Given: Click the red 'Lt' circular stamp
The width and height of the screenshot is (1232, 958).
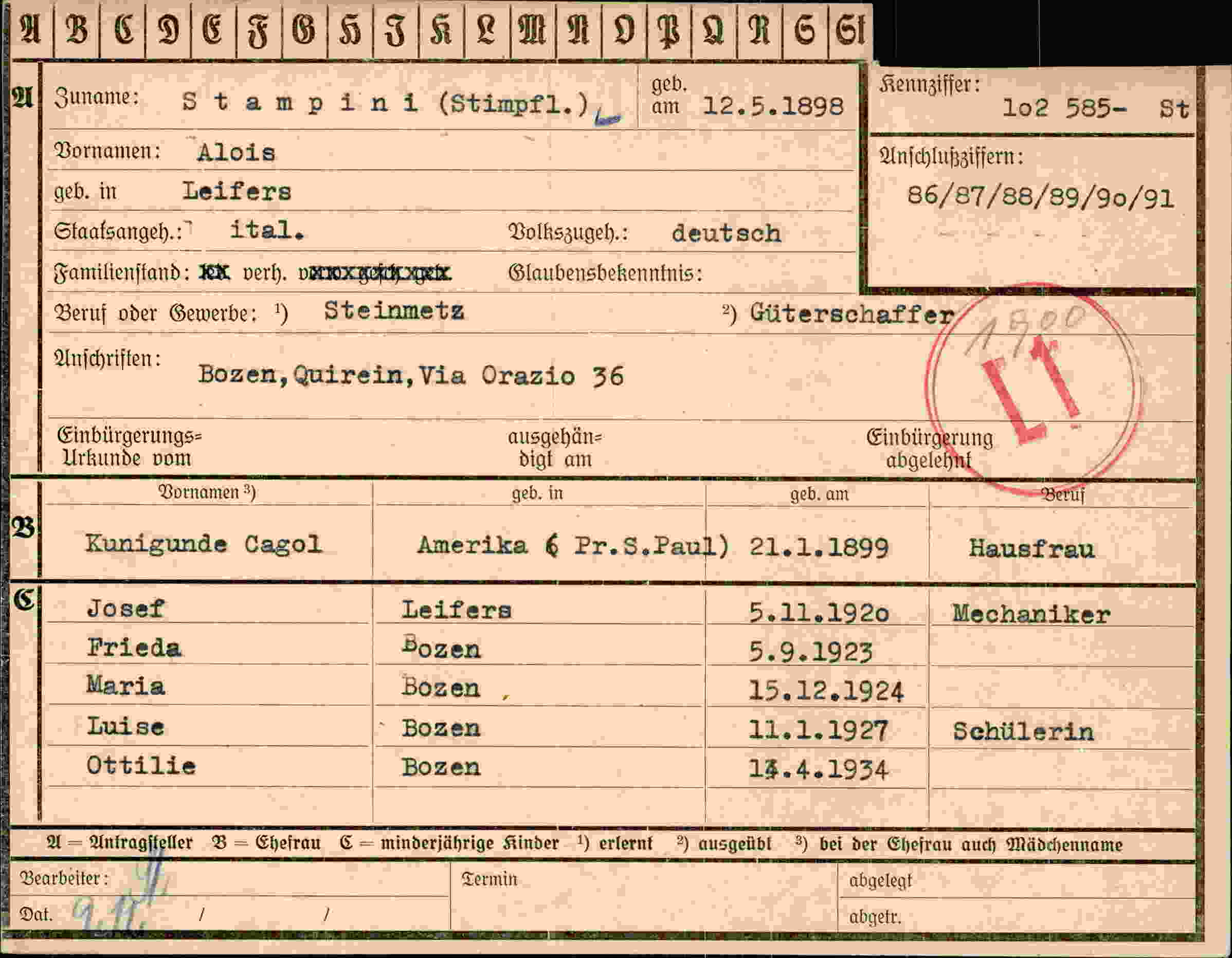Looking at the screenshot, I should [1034, 390].
